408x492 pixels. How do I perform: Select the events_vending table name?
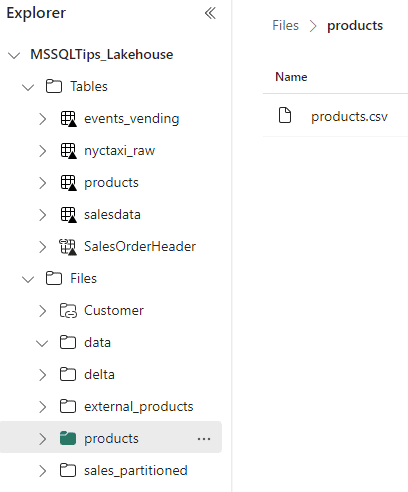[132, 119]
